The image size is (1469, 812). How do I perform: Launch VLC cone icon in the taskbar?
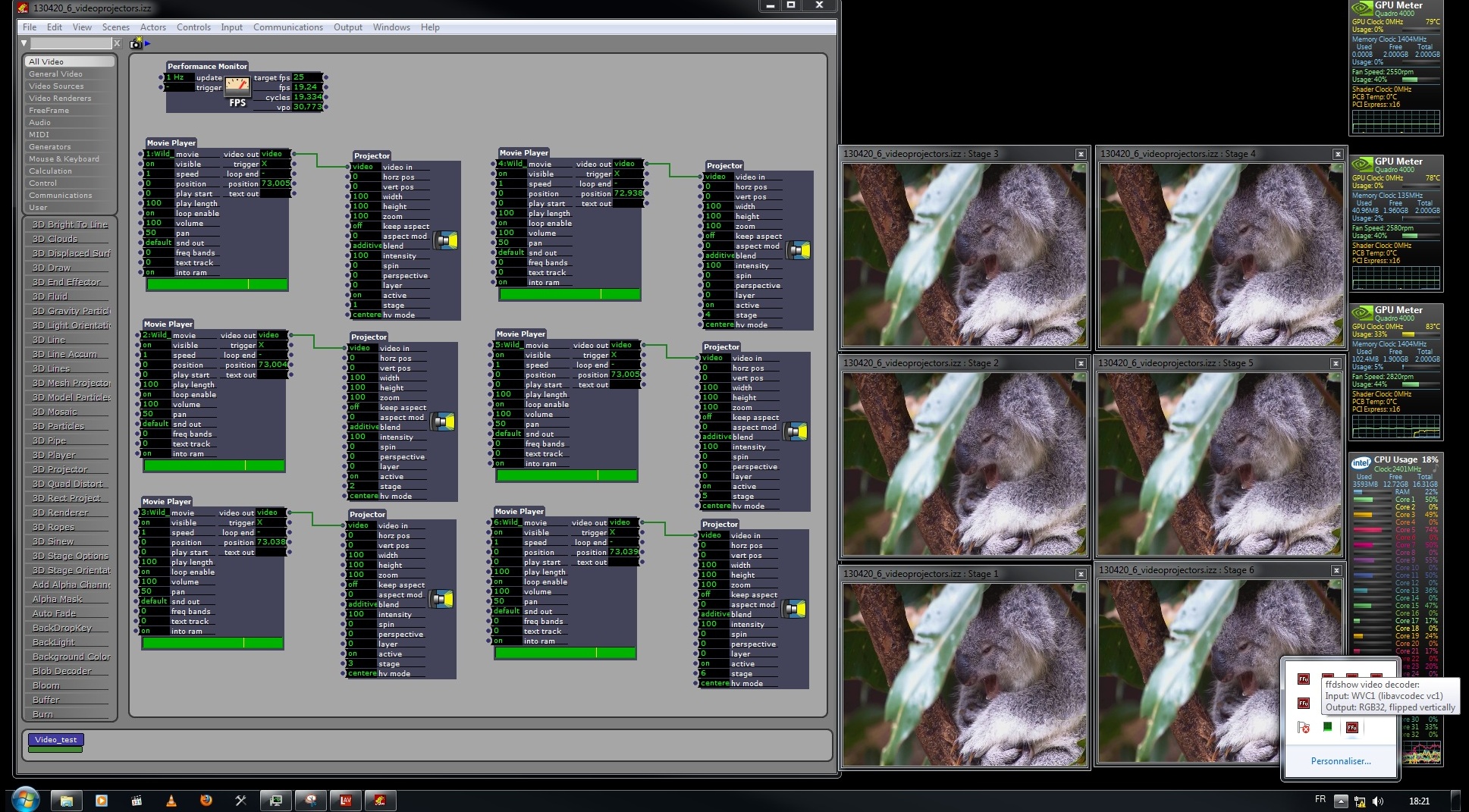click(171, 801)
